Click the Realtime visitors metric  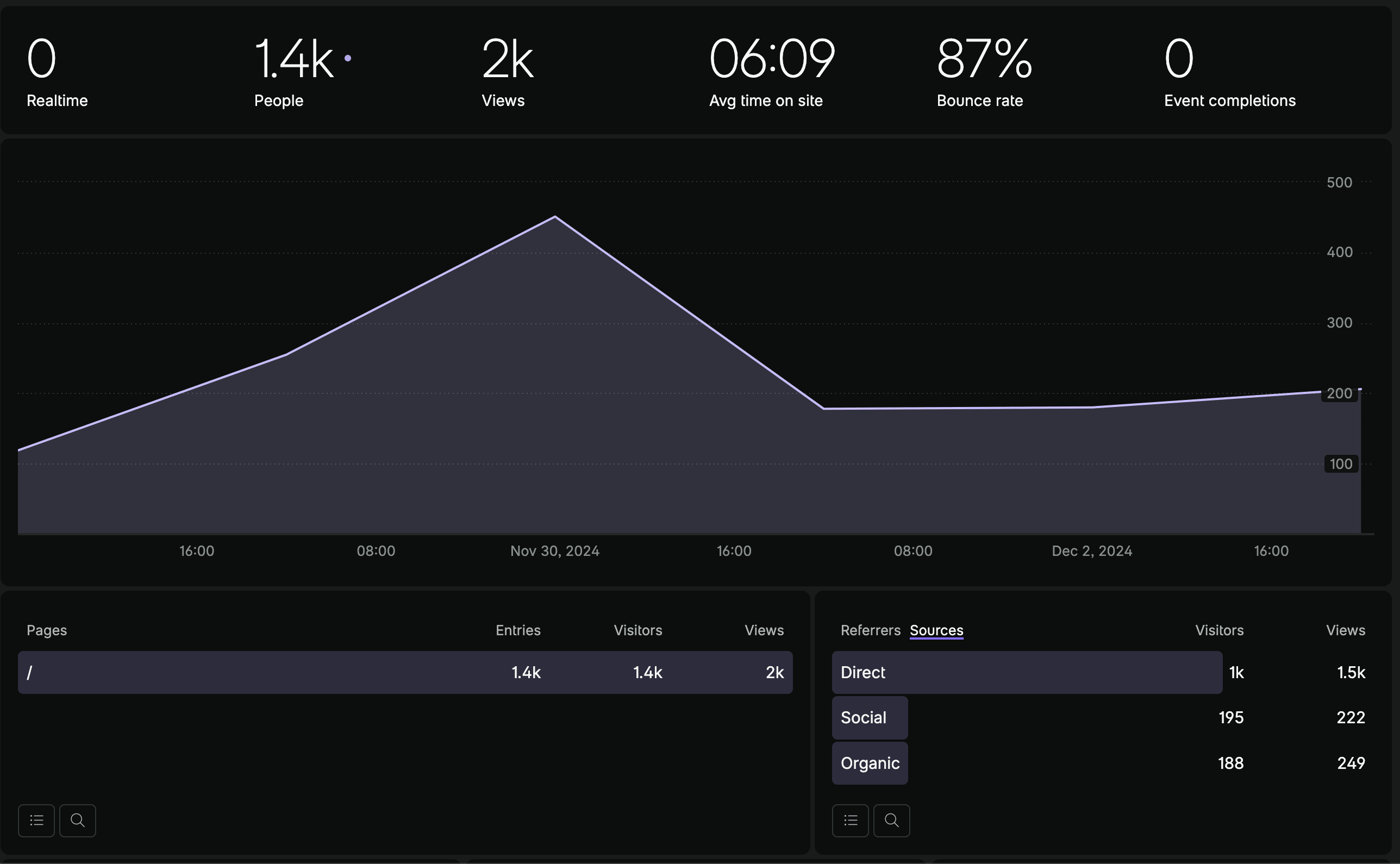tap(42, 59)
